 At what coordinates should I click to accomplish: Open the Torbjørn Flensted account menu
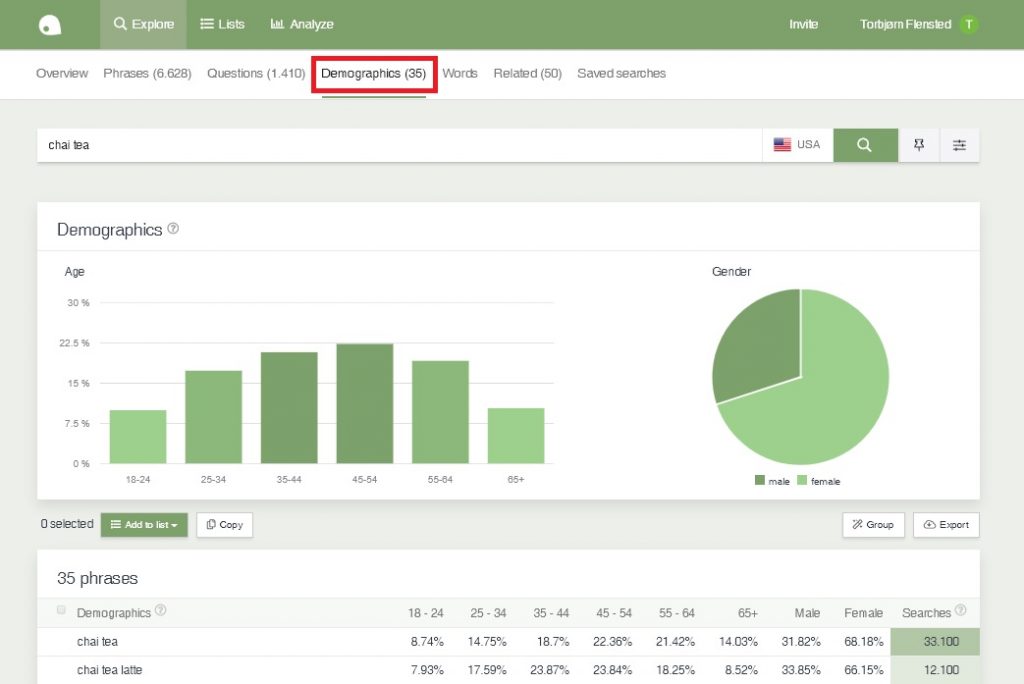point(907,24)
